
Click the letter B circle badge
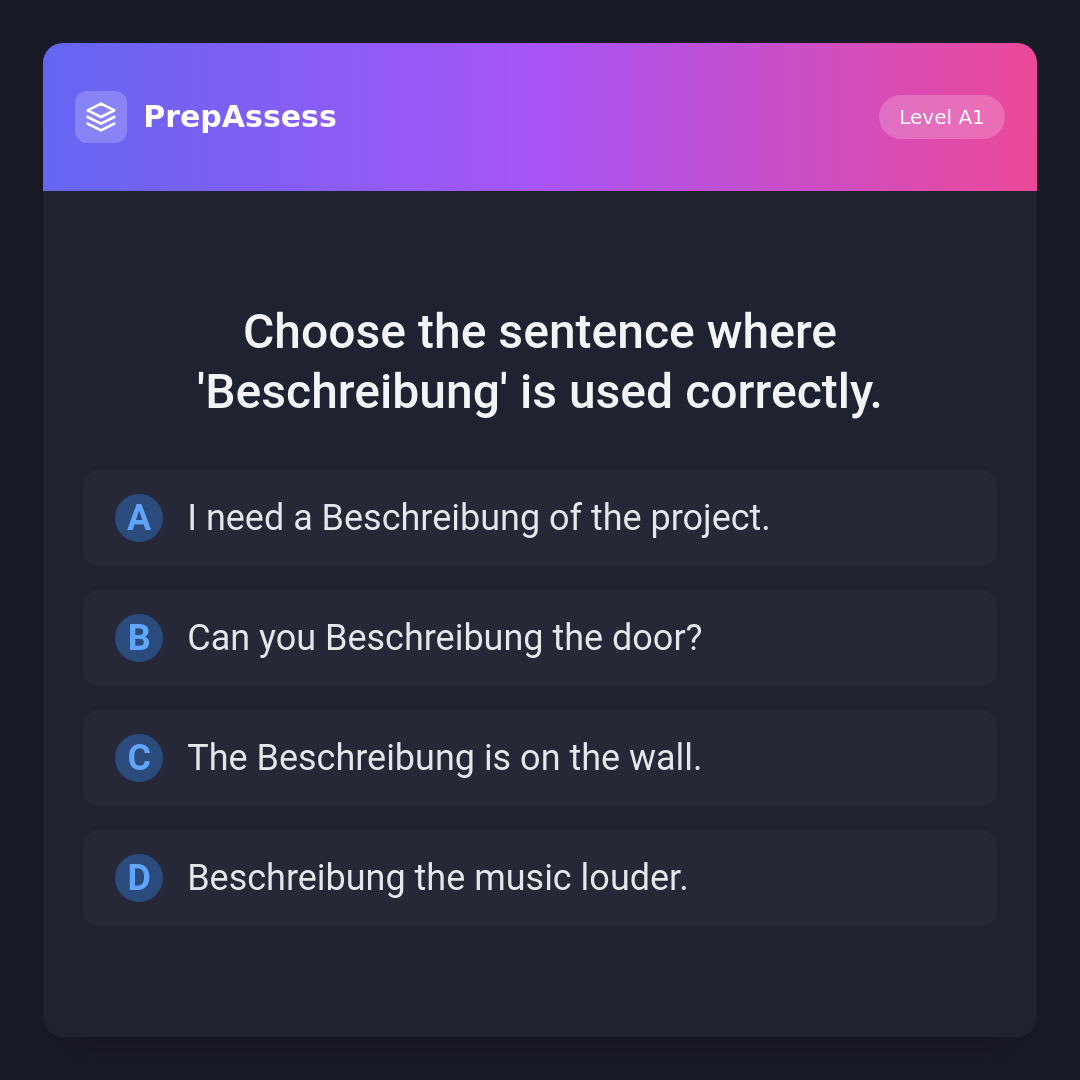[x=139, y=638]
